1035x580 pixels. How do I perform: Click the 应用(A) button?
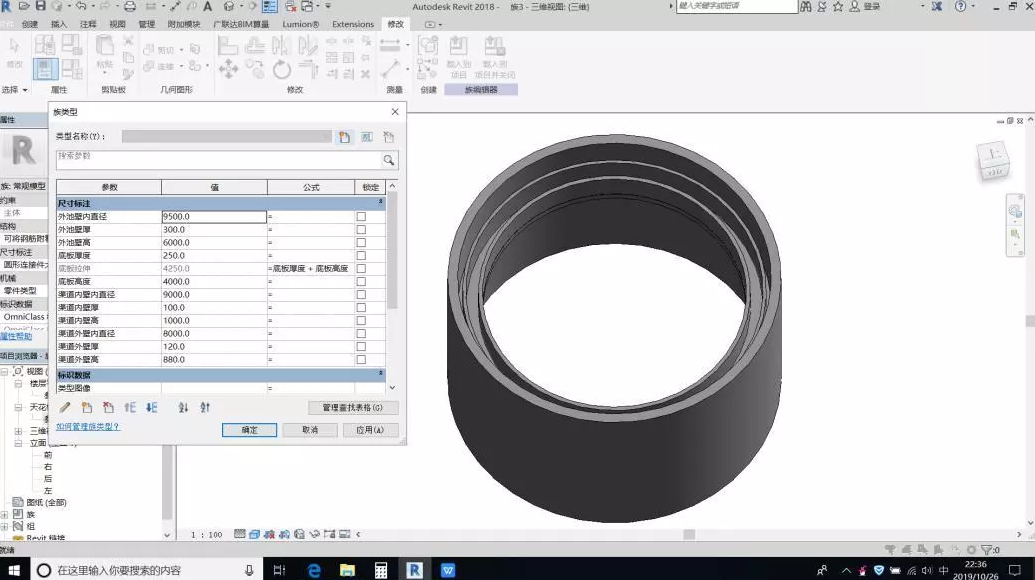pos(370,430)
